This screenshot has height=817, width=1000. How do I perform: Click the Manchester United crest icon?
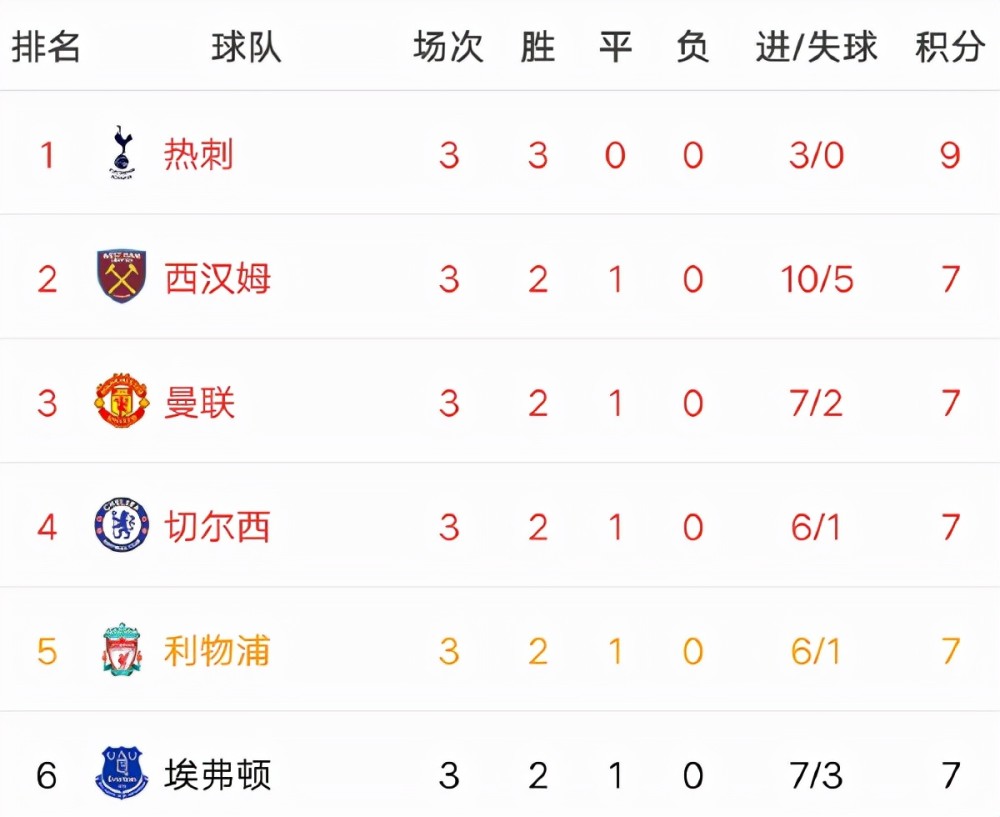click(122, 401)
